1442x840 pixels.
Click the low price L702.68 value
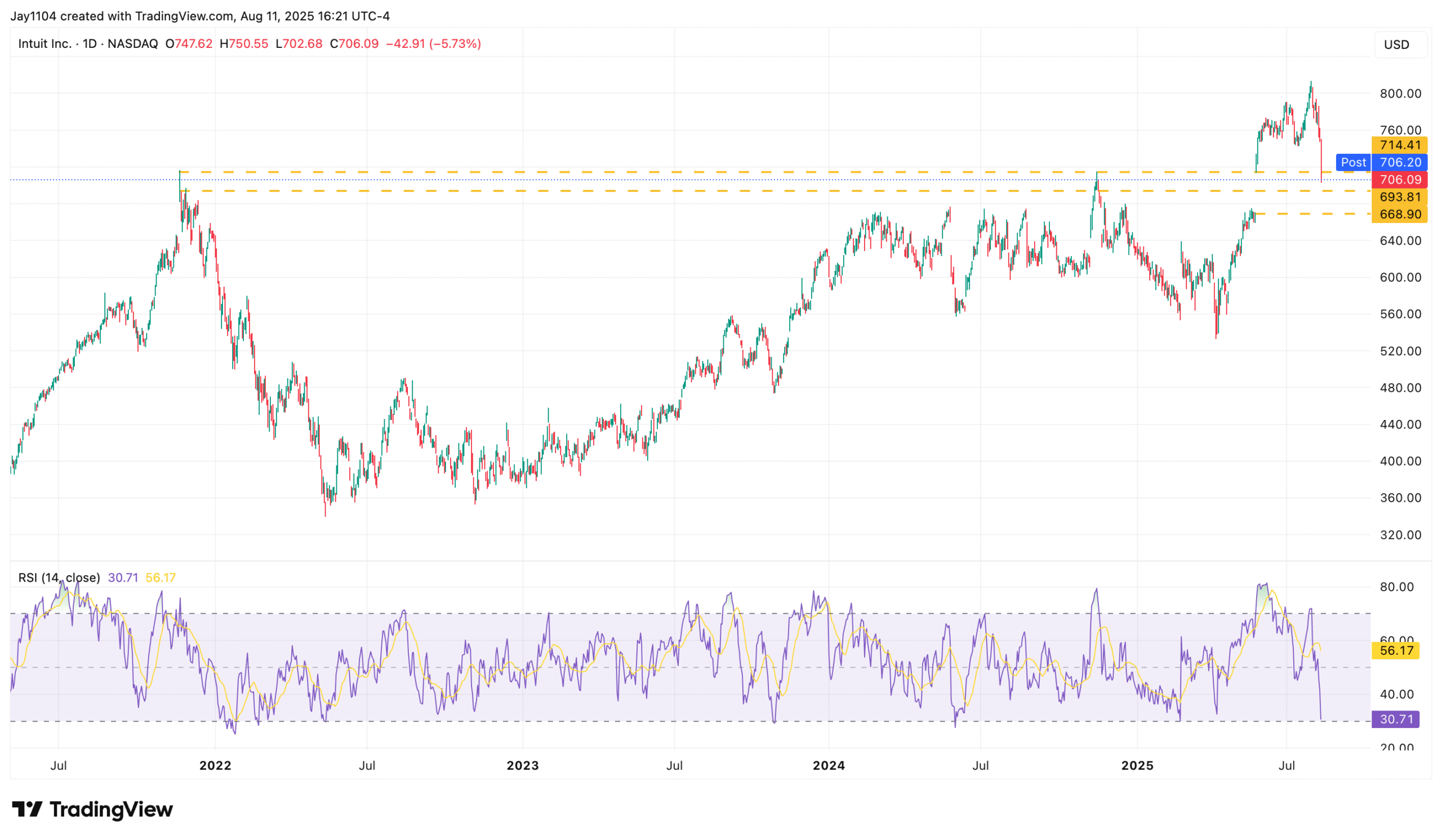[x=299, y=44]
